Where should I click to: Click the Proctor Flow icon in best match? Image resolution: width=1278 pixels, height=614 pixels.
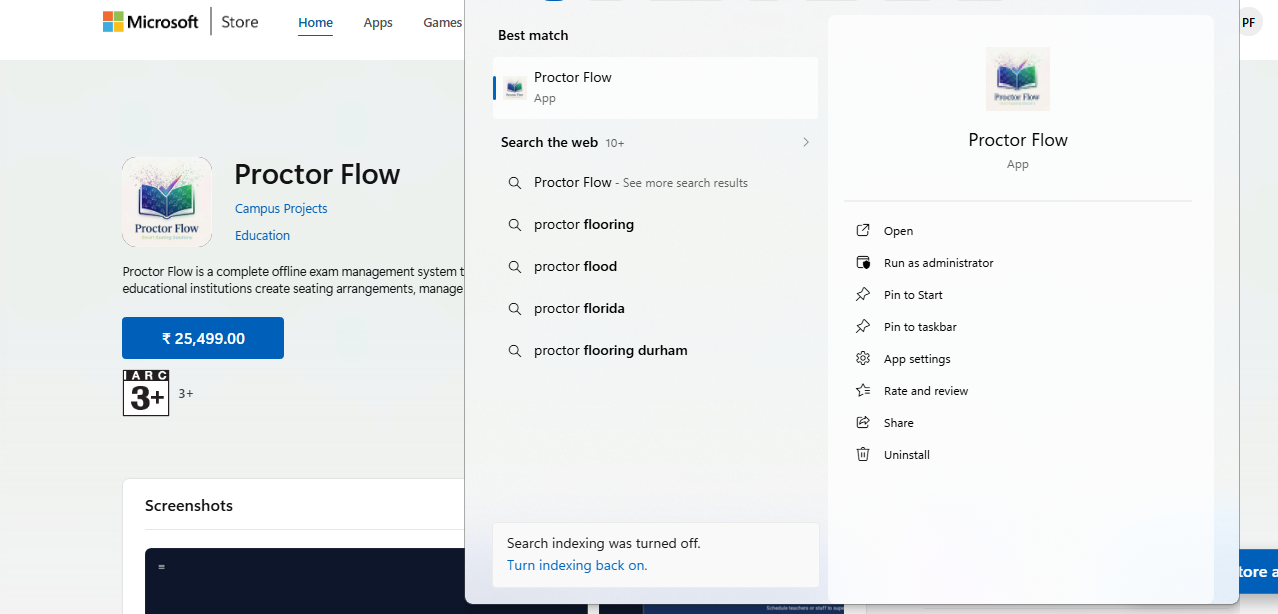point(515,88)
